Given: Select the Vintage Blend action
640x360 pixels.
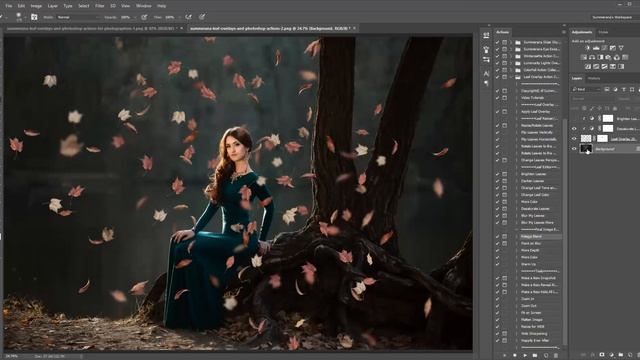Looking at the screenshot, I should [x=531, y=236].
